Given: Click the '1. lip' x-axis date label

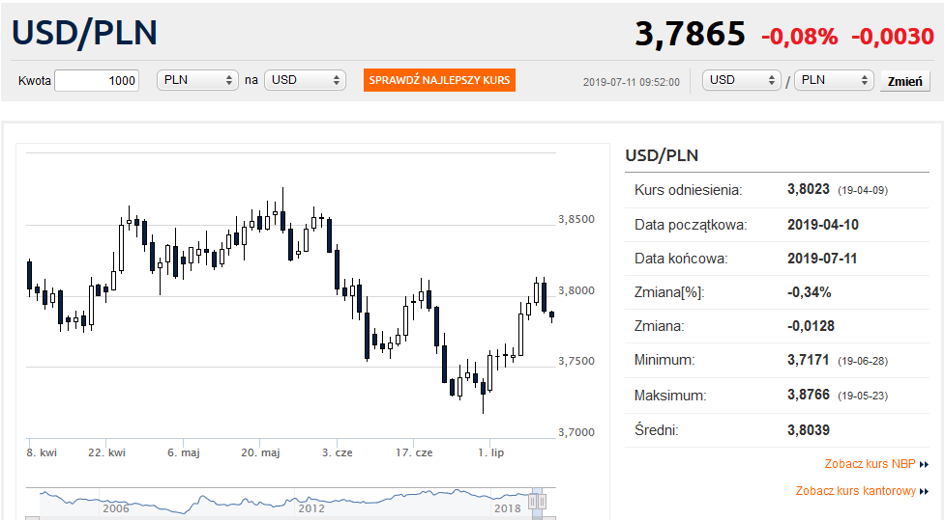Looking at the screenshot, I should 491,453.
